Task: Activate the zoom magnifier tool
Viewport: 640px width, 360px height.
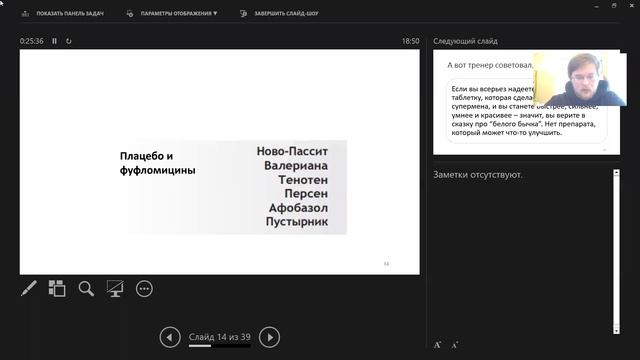Action: pos(86,289)
